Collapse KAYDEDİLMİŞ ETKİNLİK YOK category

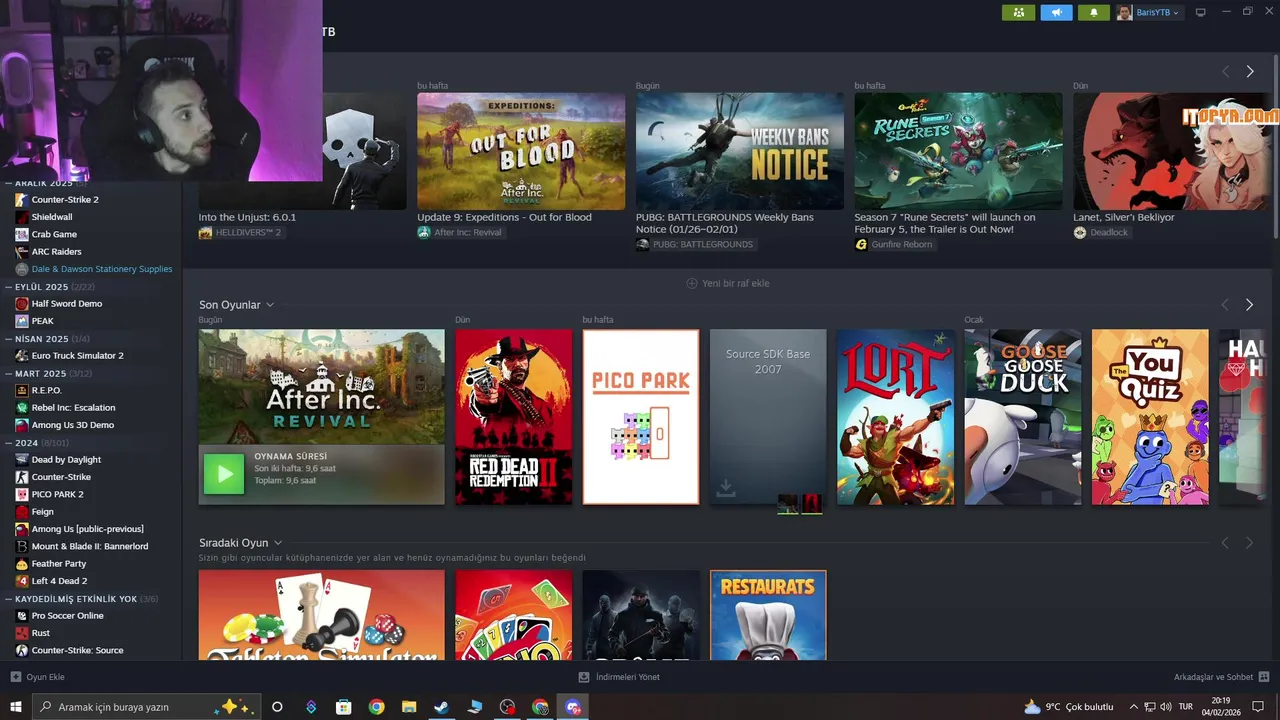9,599
